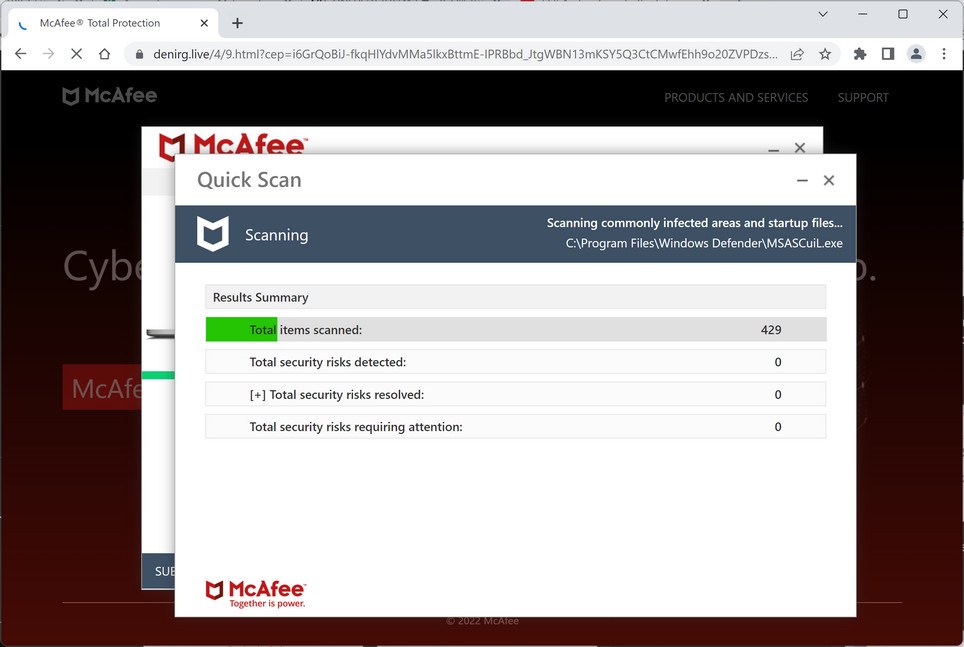The image size is (964, 647).
Task: Click inside the address bar URL field
Action: (450, 55)
